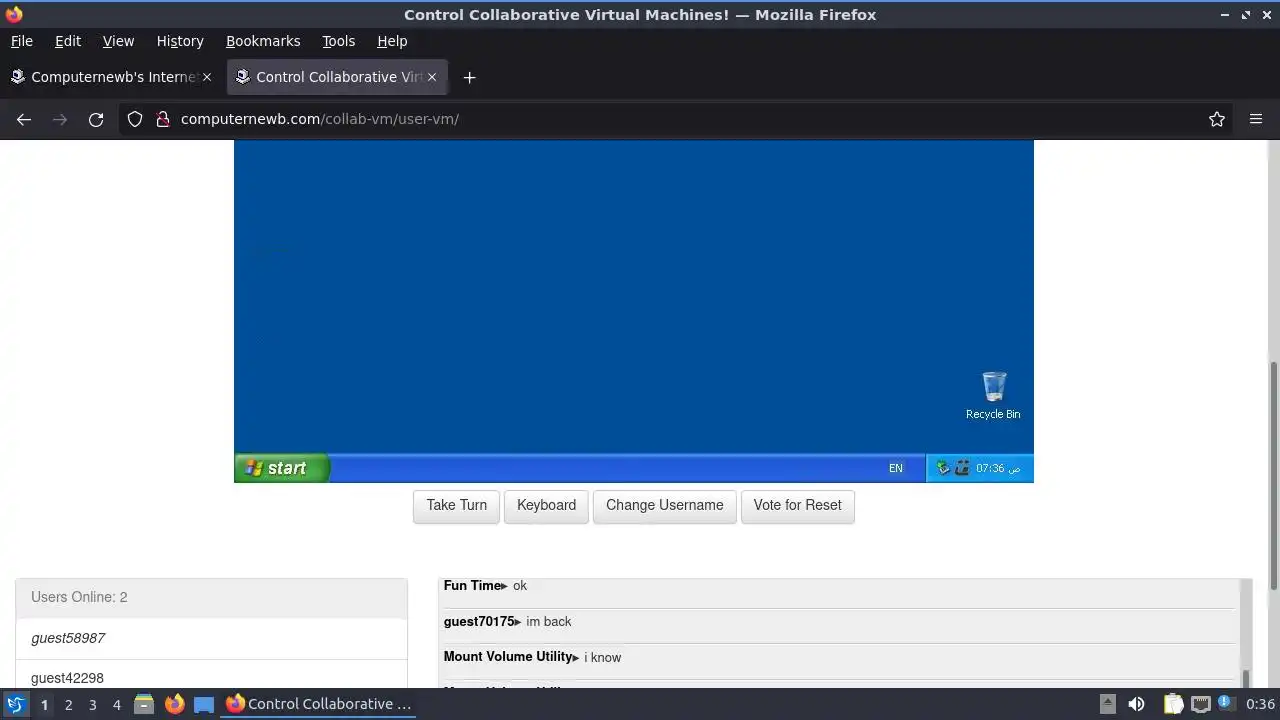Click the chat box scrollbar

[1245, 679]
